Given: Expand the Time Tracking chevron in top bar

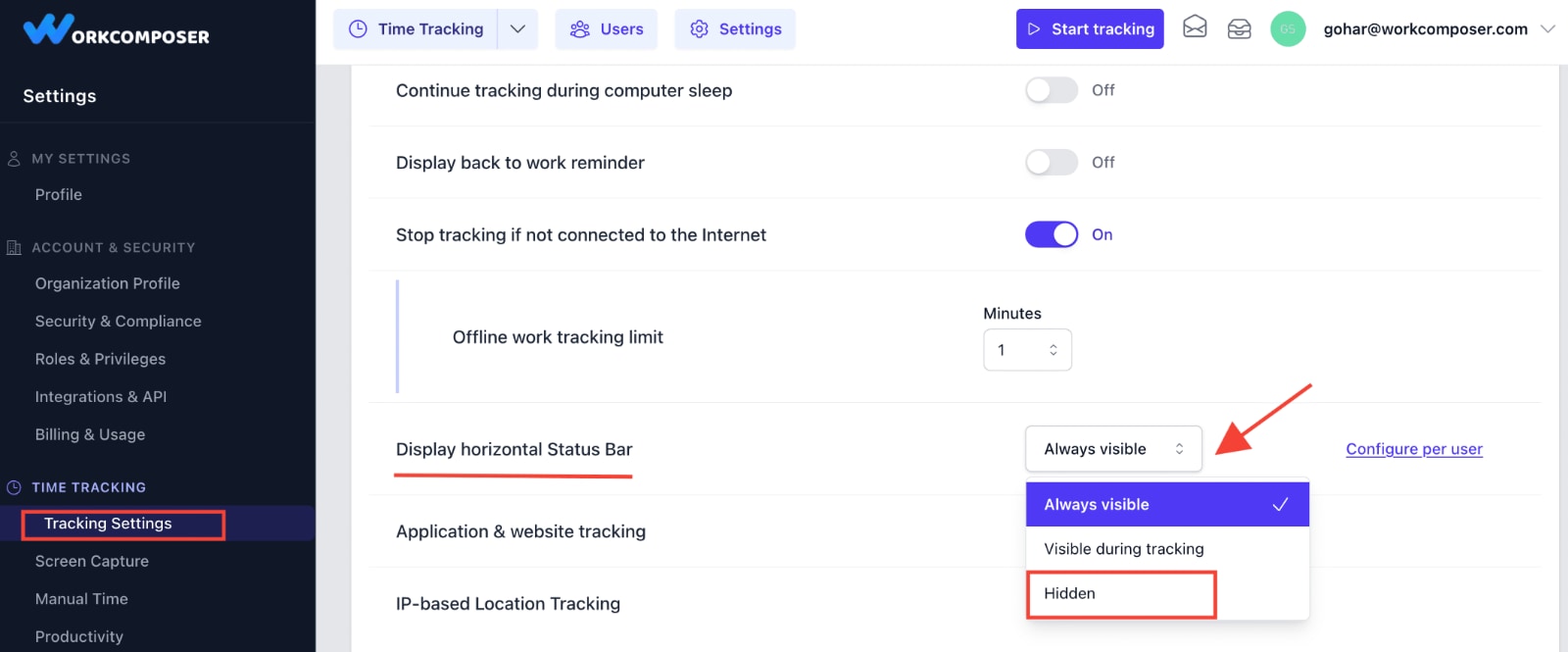Looking at the screenshot, I should (x=518, y=28).
